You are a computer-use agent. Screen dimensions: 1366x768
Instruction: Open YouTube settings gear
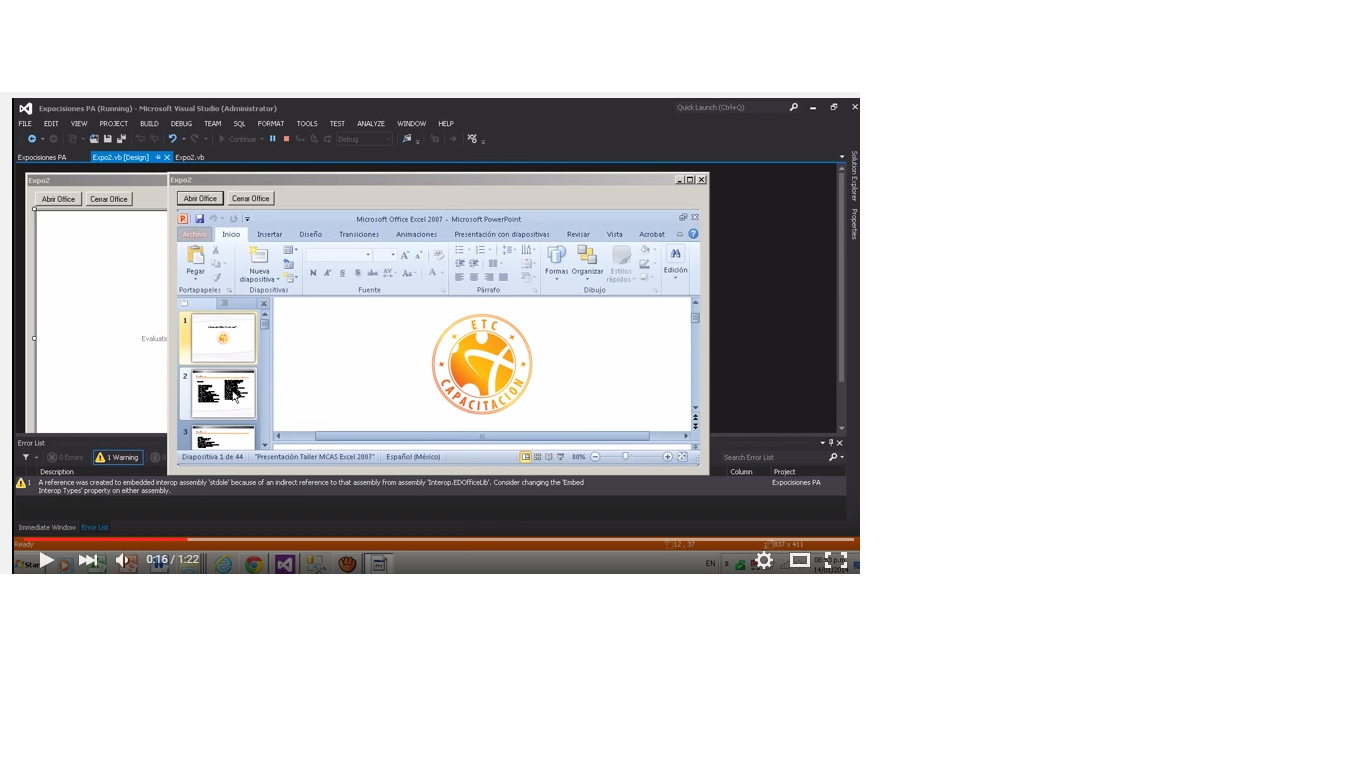[x=764, y=560]
